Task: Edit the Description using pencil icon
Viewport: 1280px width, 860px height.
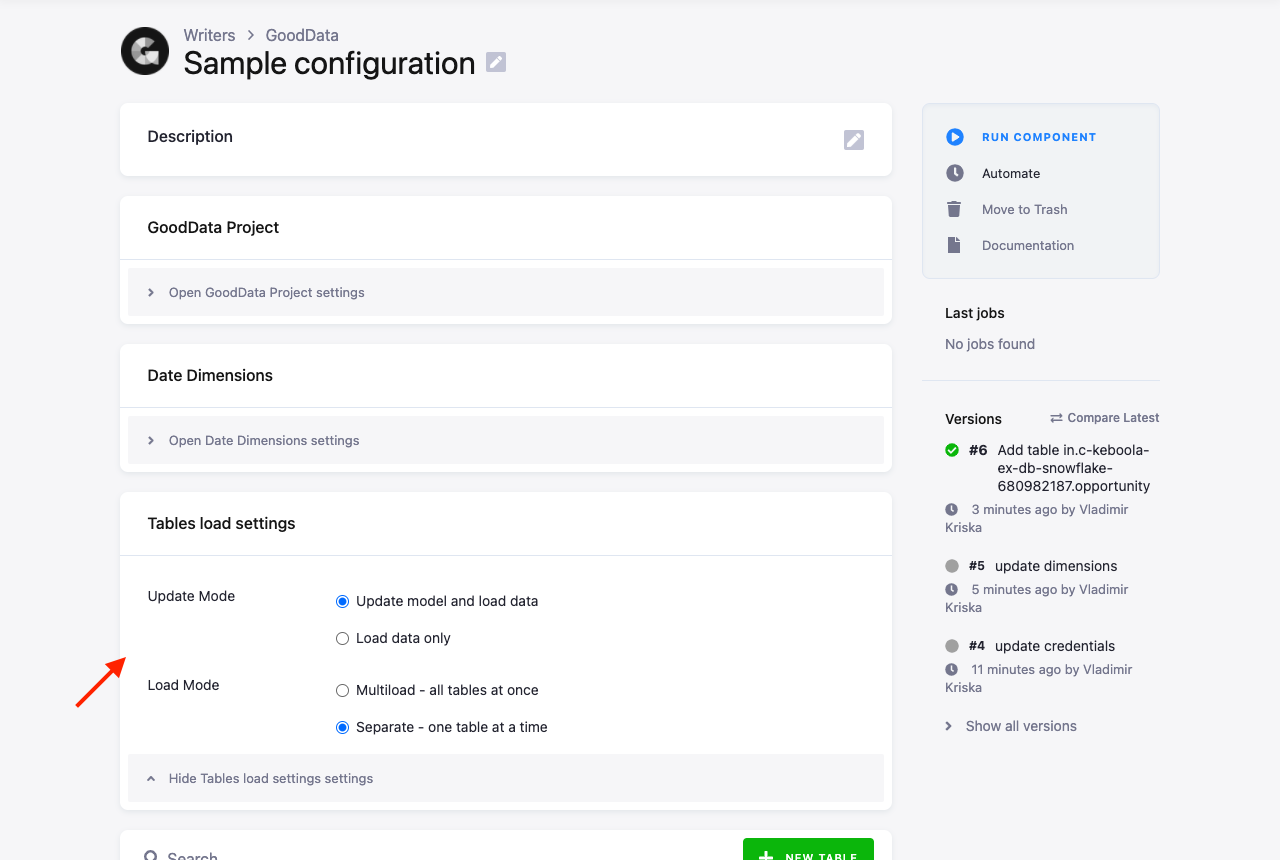Action: pyautogui.click(x=854, y=140)
